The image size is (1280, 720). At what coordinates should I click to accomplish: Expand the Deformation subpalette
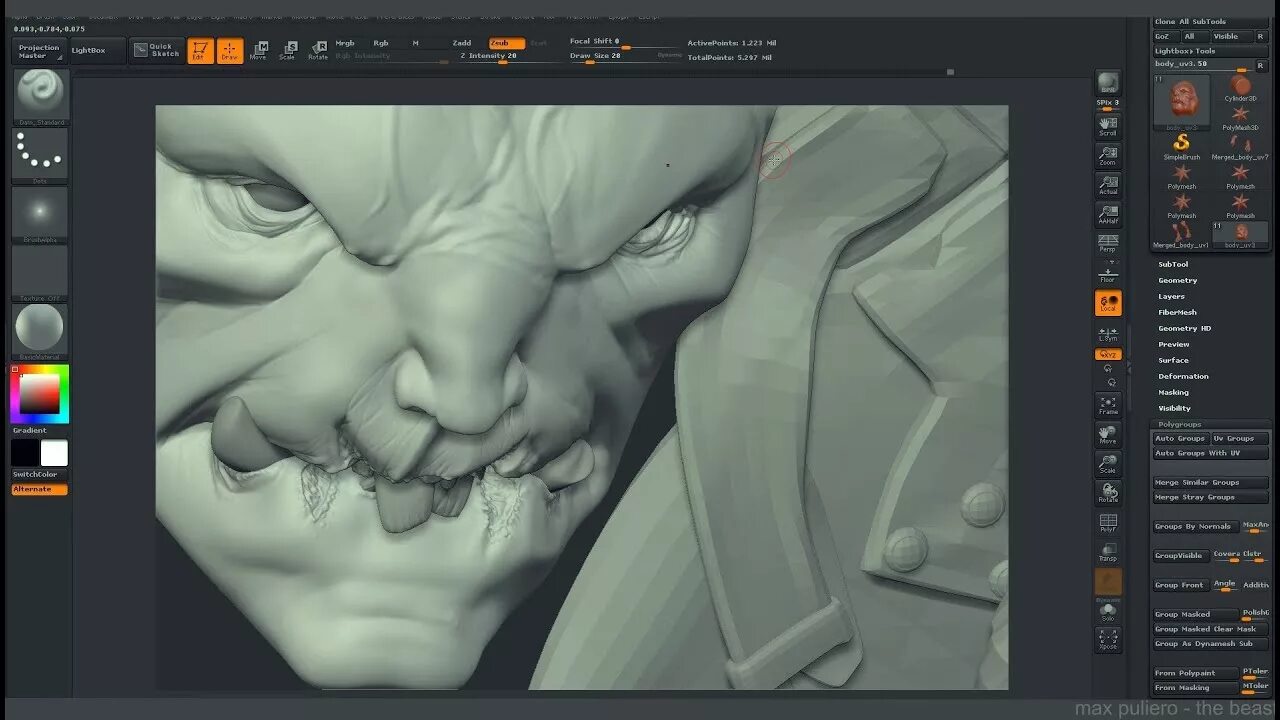1183,376
